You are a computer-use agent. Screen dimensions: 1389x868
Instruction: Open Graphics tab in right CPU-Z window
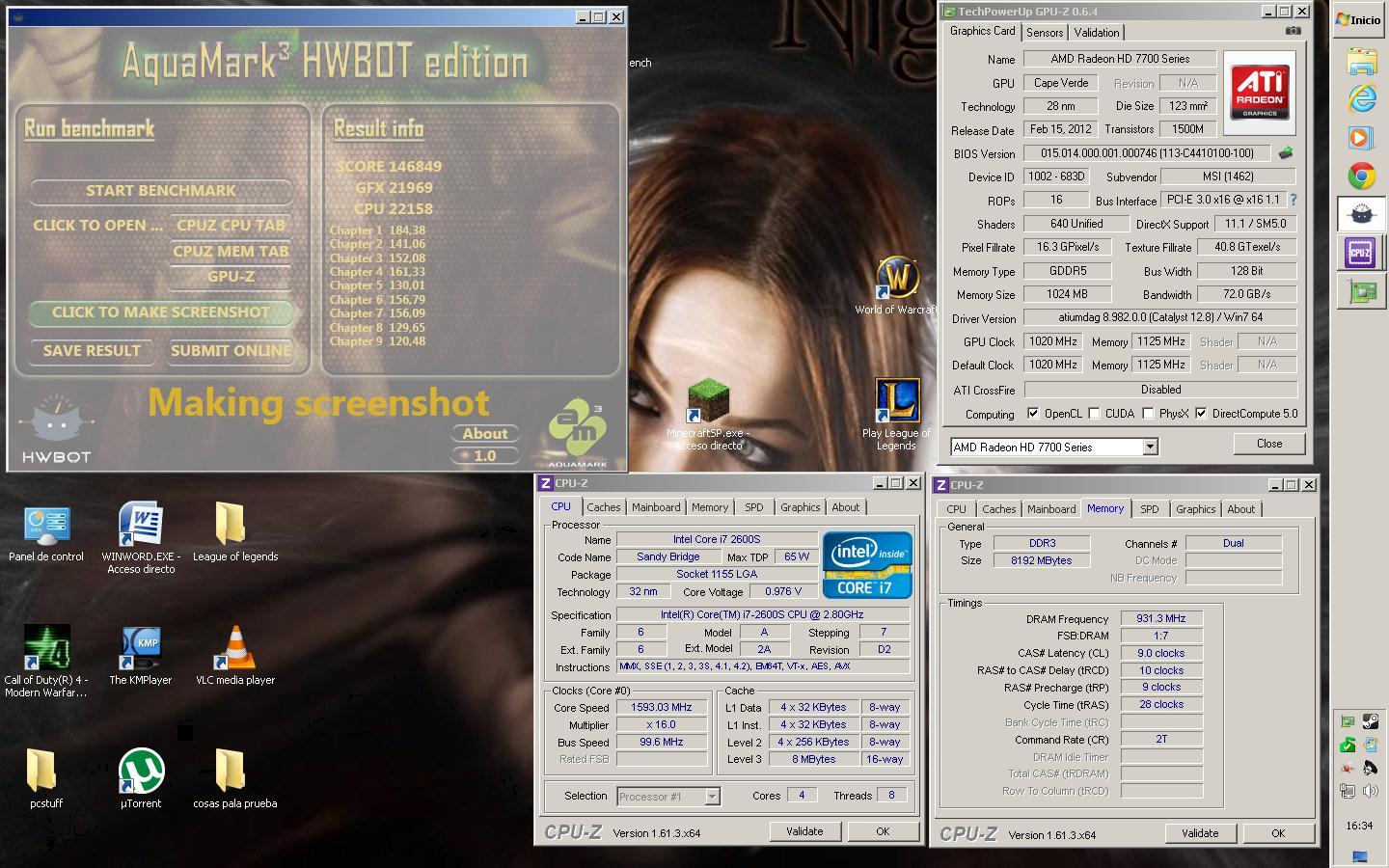[x=1196, y=509]
